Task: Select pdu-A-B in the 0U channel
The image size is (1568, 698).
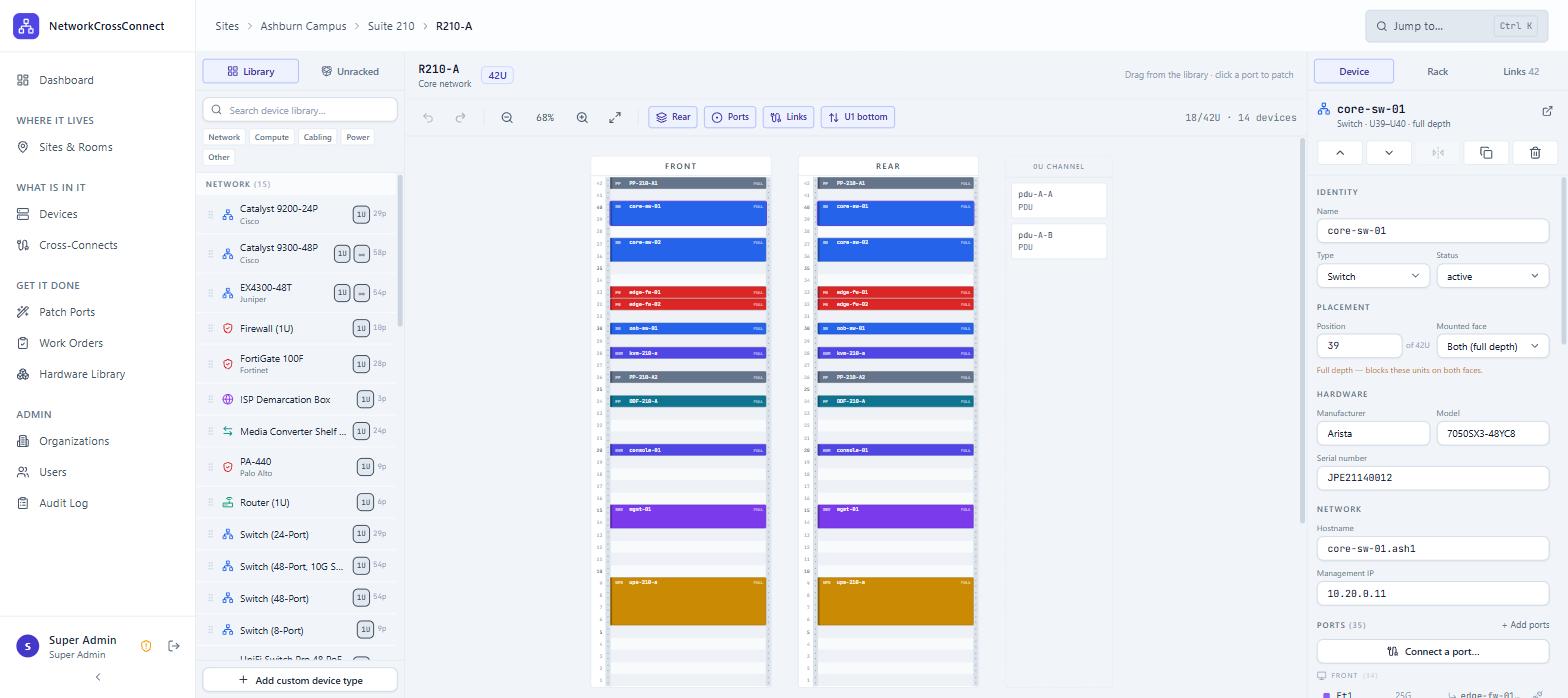Action: pyautogui.click(x=1059, y=241)
